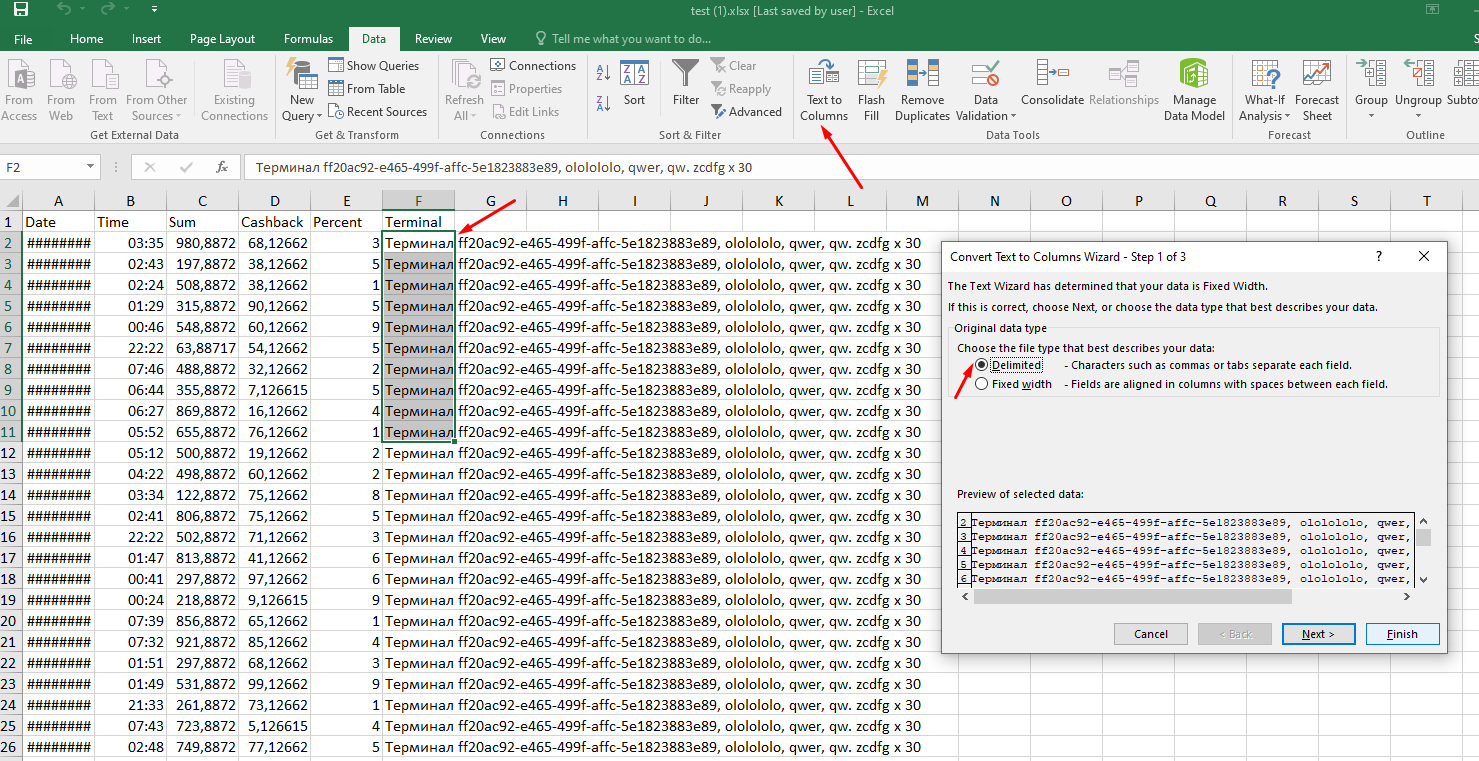This screenshot has width=1479, height=761.
Task: Click the Forecast Sheet icon
Action: [1317, 90]
